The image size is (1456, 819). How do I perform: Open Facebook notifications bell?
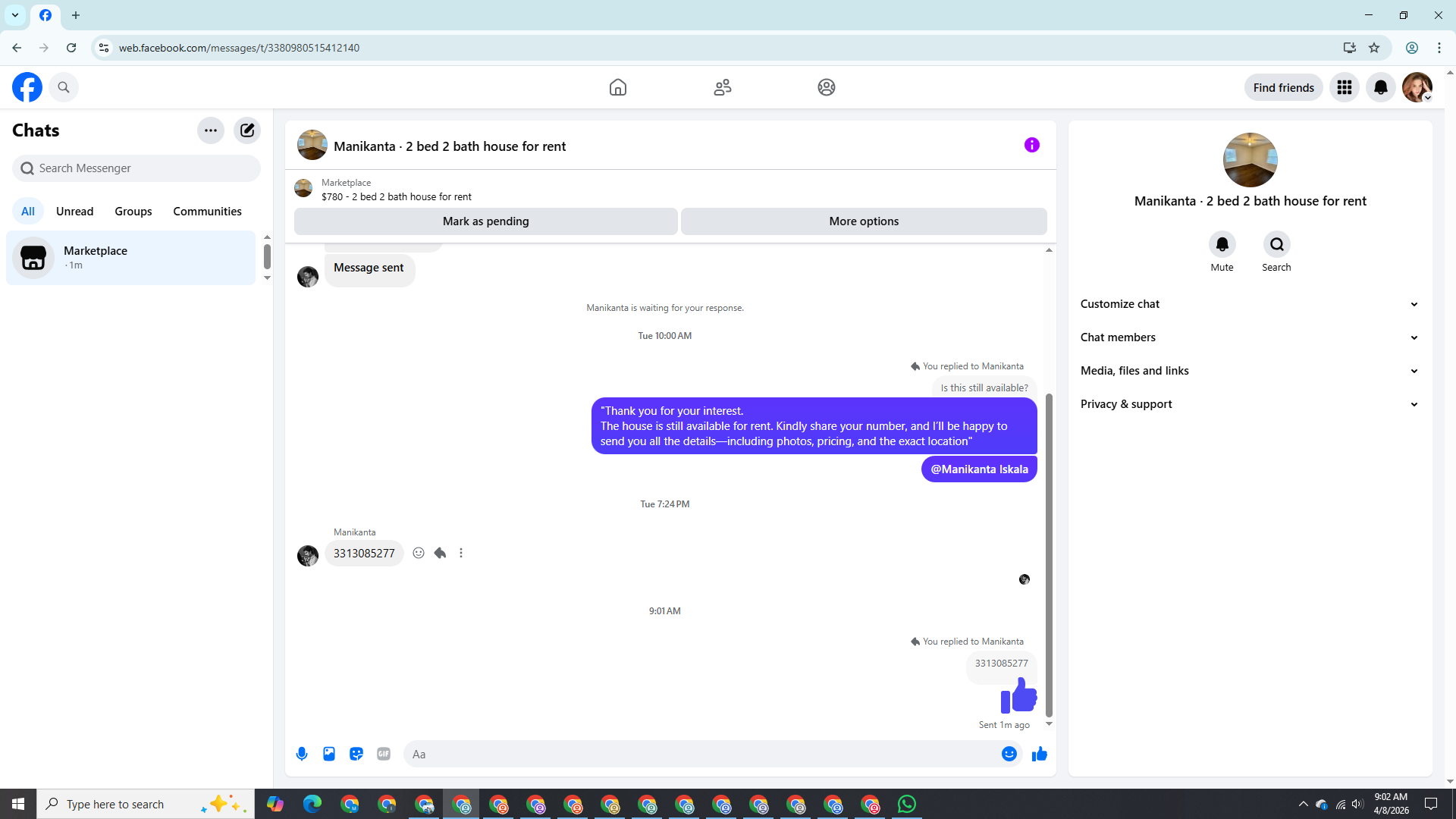click(x=1380, y=87)
